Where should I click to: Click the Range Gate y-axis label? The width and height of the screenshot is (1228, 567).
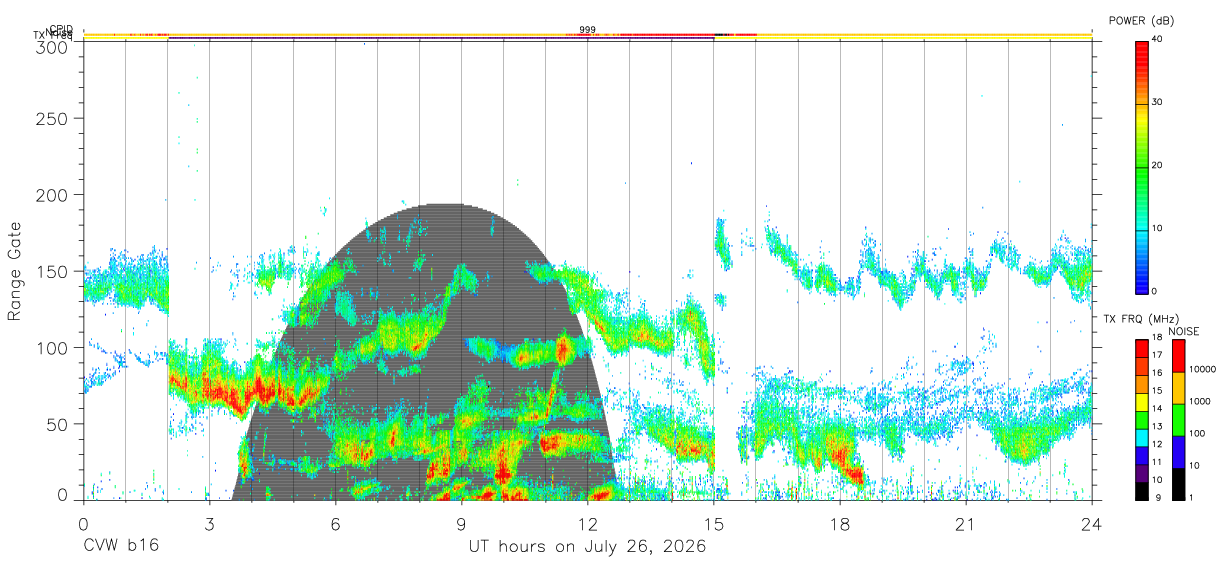tap(15, 271)
